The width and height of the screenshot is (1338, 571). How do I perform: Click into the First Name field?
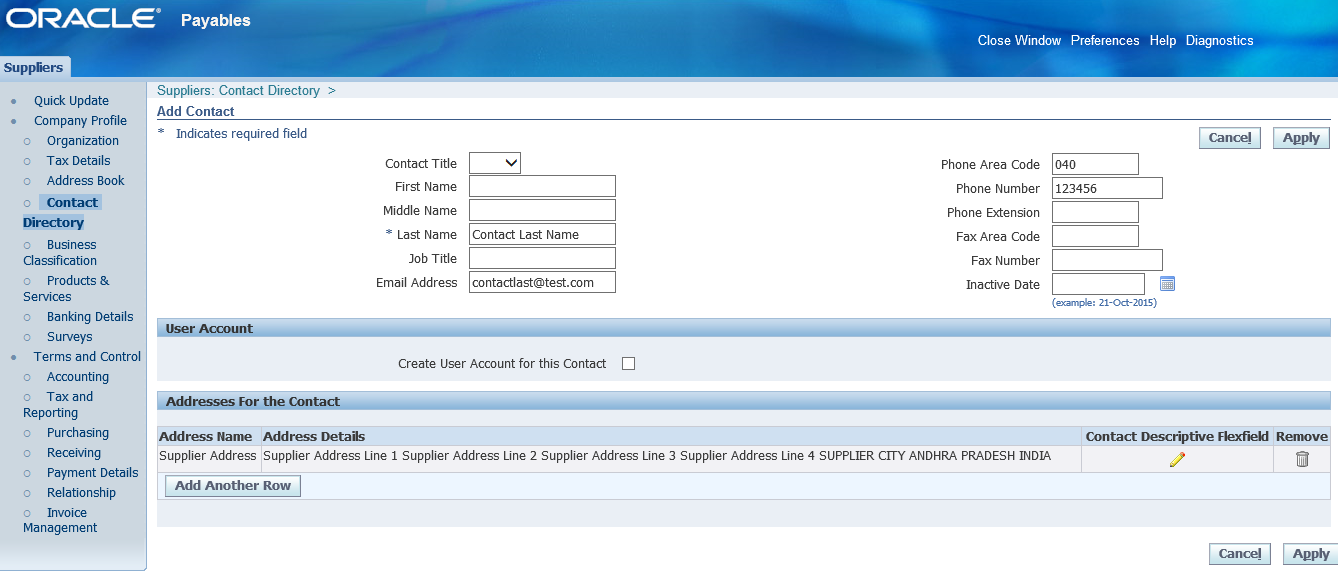pos(542,187)
